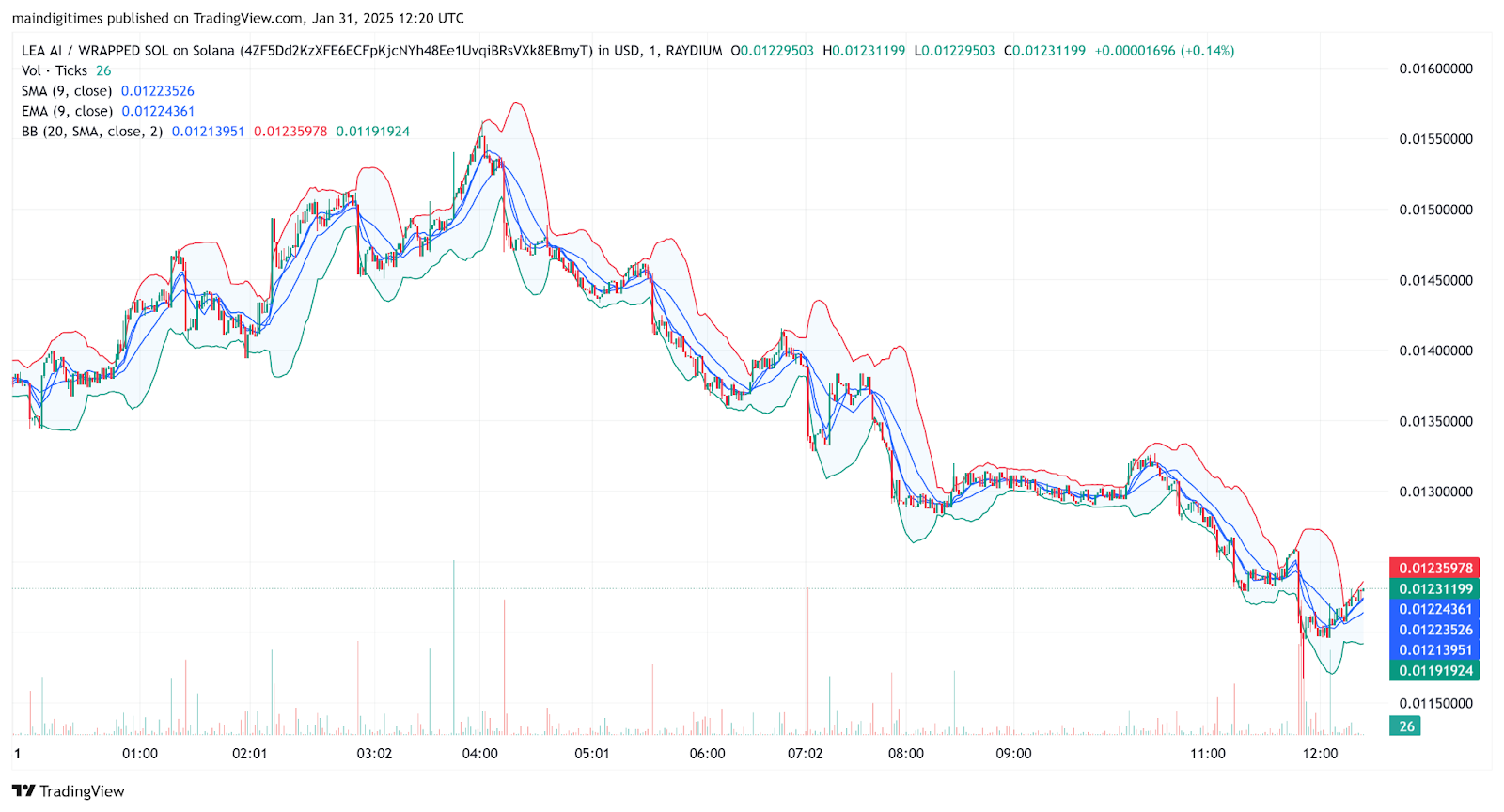Click the blue 0.01224361 EMA price label

(1434, 609)
